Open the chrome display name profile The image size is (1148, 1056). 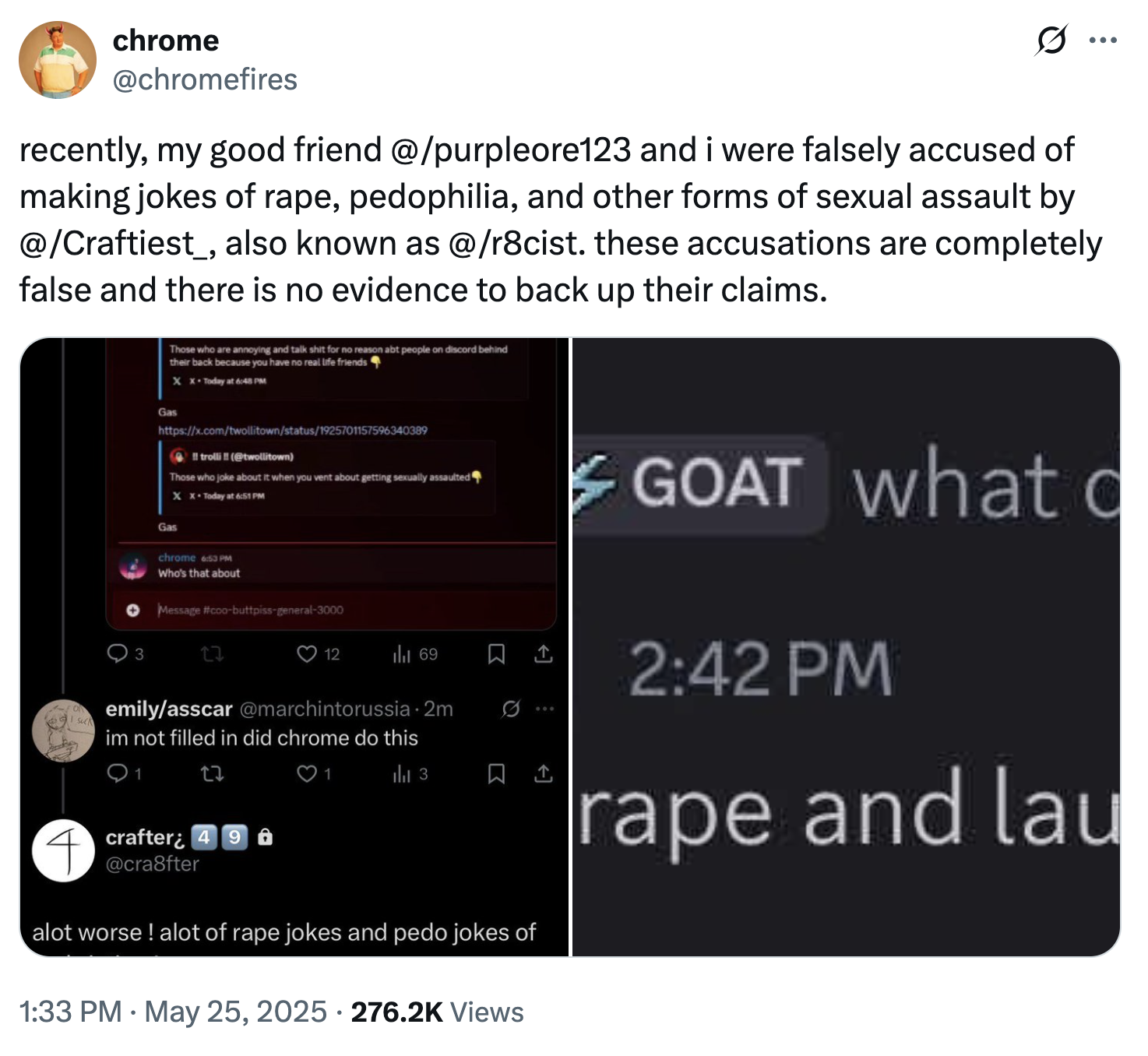tap(166, 40)
